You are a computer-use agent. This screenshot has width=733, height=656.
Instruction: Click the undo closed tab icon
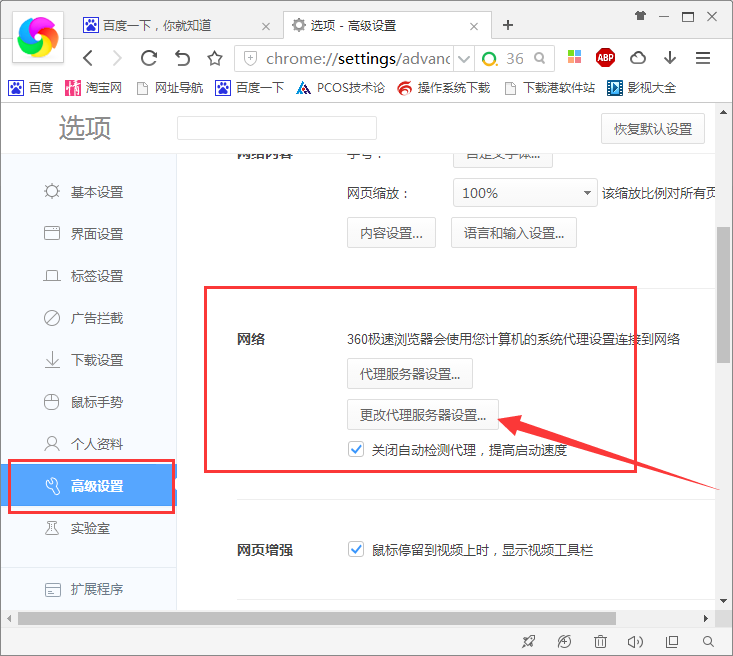pos(182,58)
